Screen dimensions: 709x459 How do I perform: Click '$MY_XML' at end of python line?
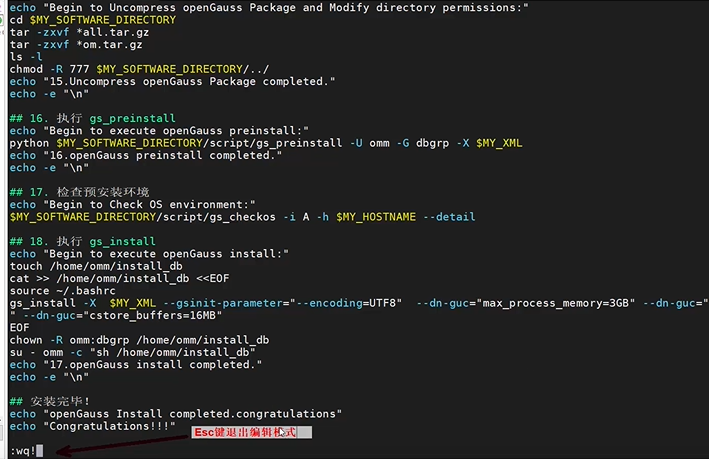[x=499, y=143]
